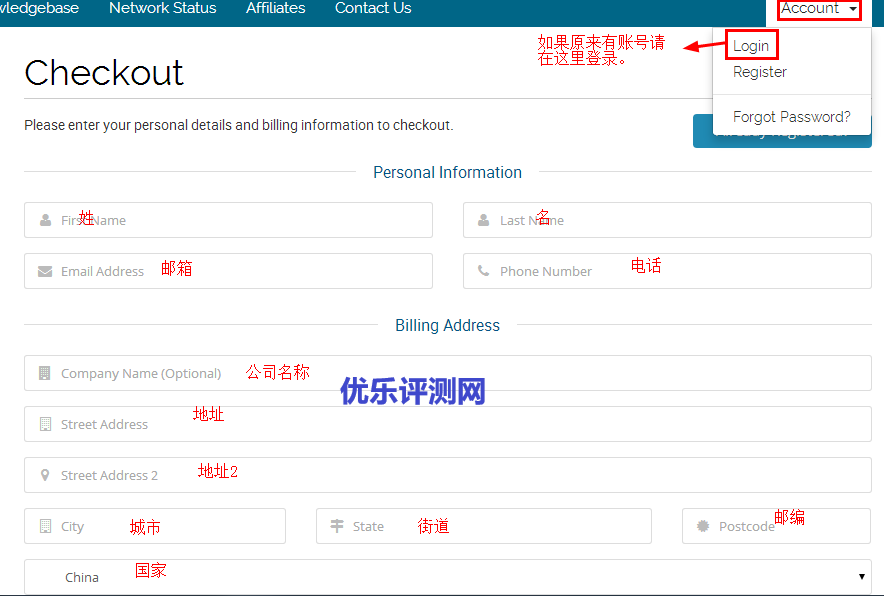The height and width of the screenshot is (596, 884).
Task: Focus the State input field
Action: click(484, 526)
